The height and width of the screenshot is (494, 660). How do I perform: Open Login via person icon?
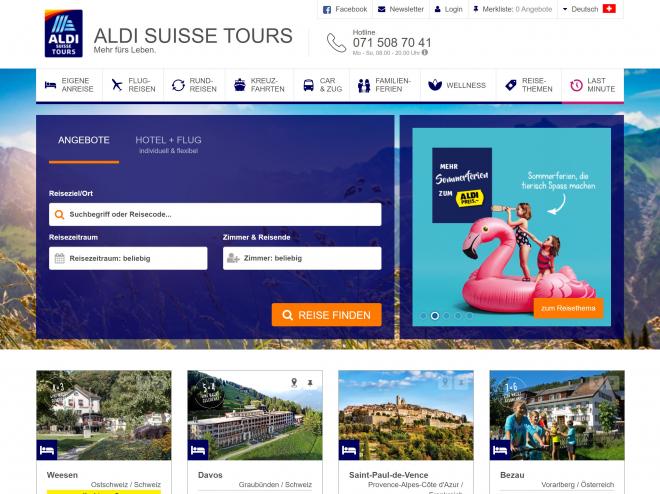(438, 9)
